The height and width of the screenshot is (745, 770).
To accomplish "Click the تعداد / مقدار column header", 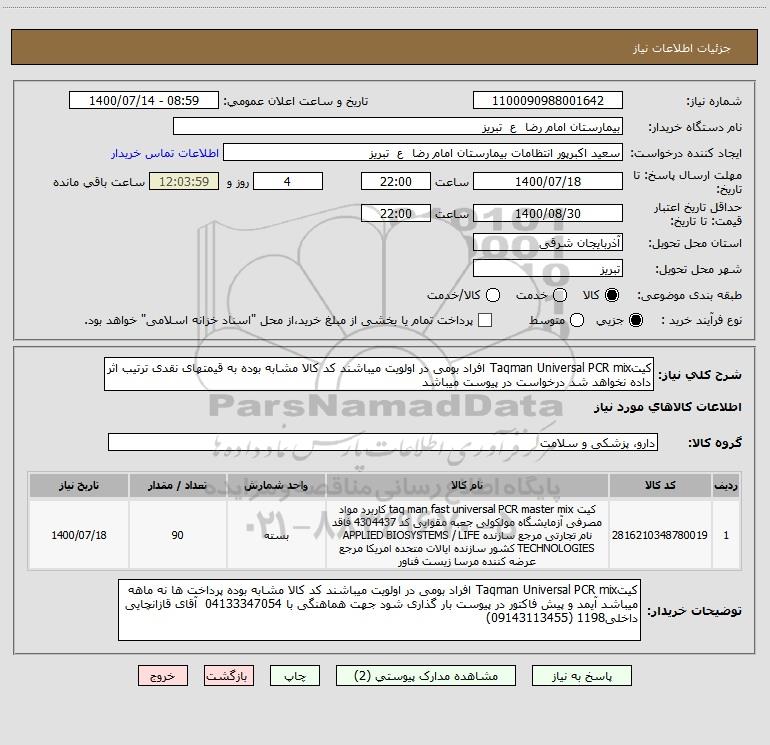I will (x=178, y=485).
